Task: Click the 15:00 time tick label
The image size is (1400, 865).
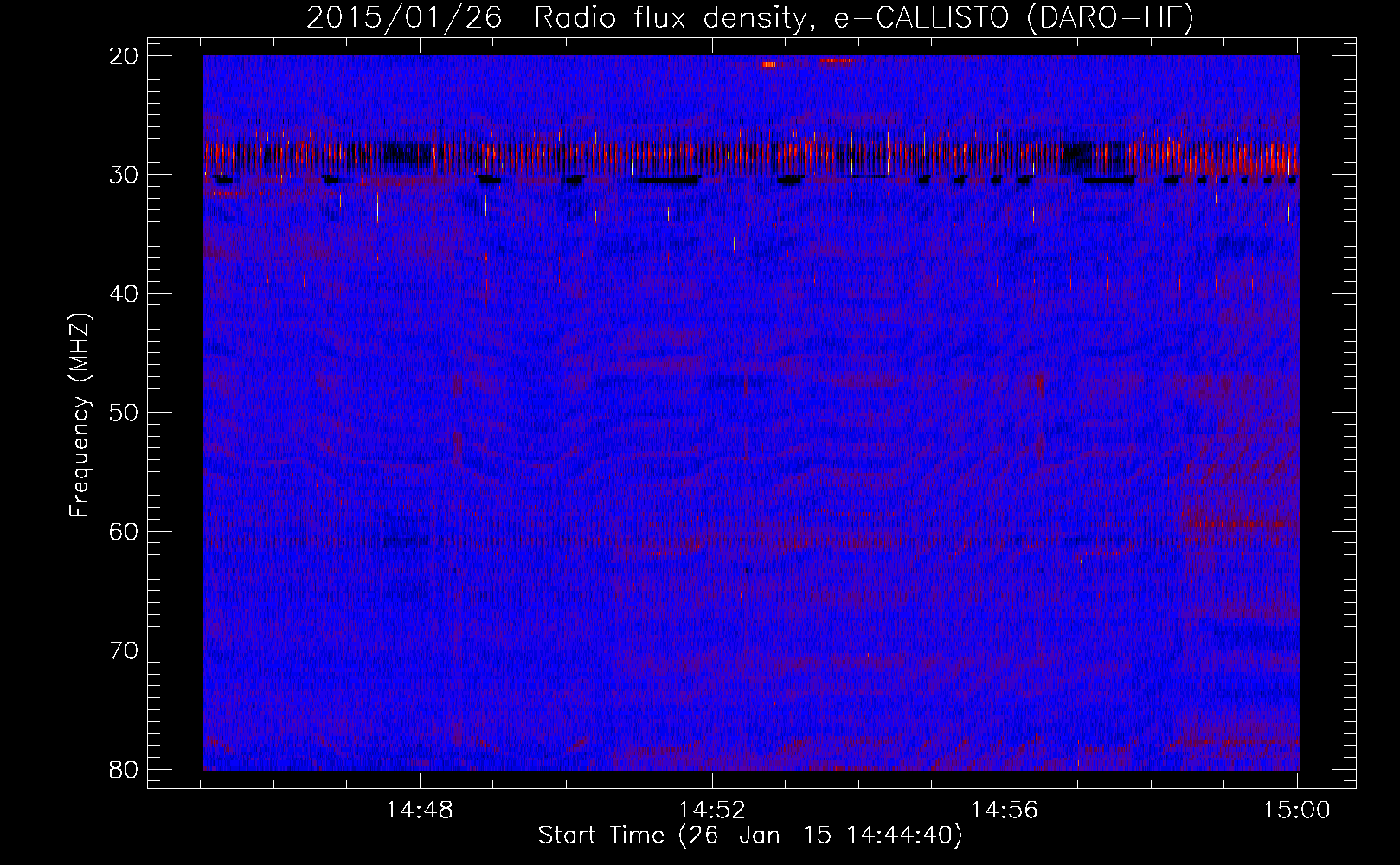Action: (1296, 811)
